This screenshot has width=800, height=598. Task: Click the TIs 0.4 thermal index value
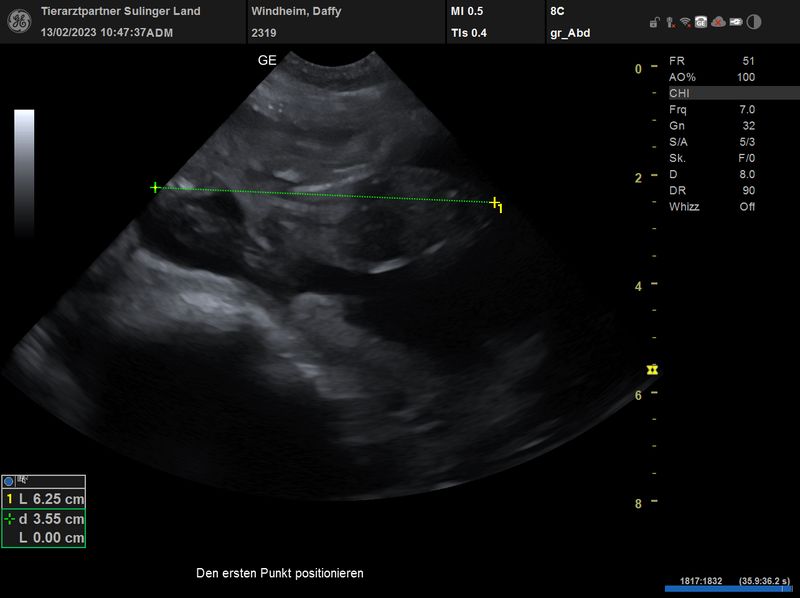point(469,33)
